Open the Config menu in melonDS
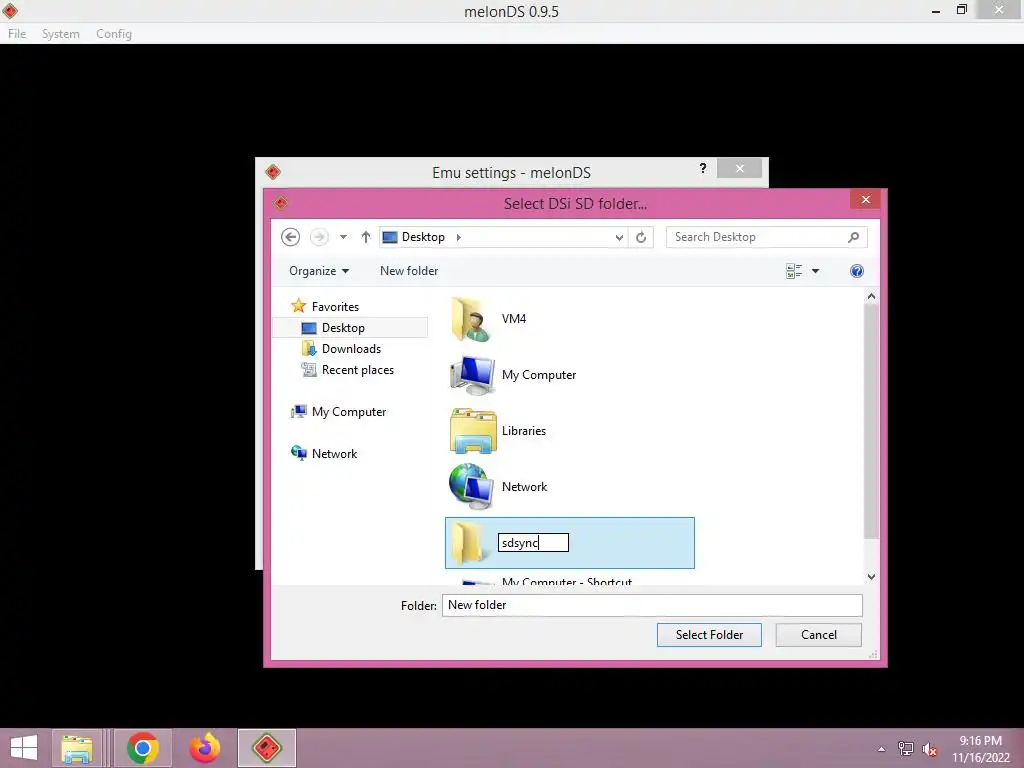 (x=114, y=34)
